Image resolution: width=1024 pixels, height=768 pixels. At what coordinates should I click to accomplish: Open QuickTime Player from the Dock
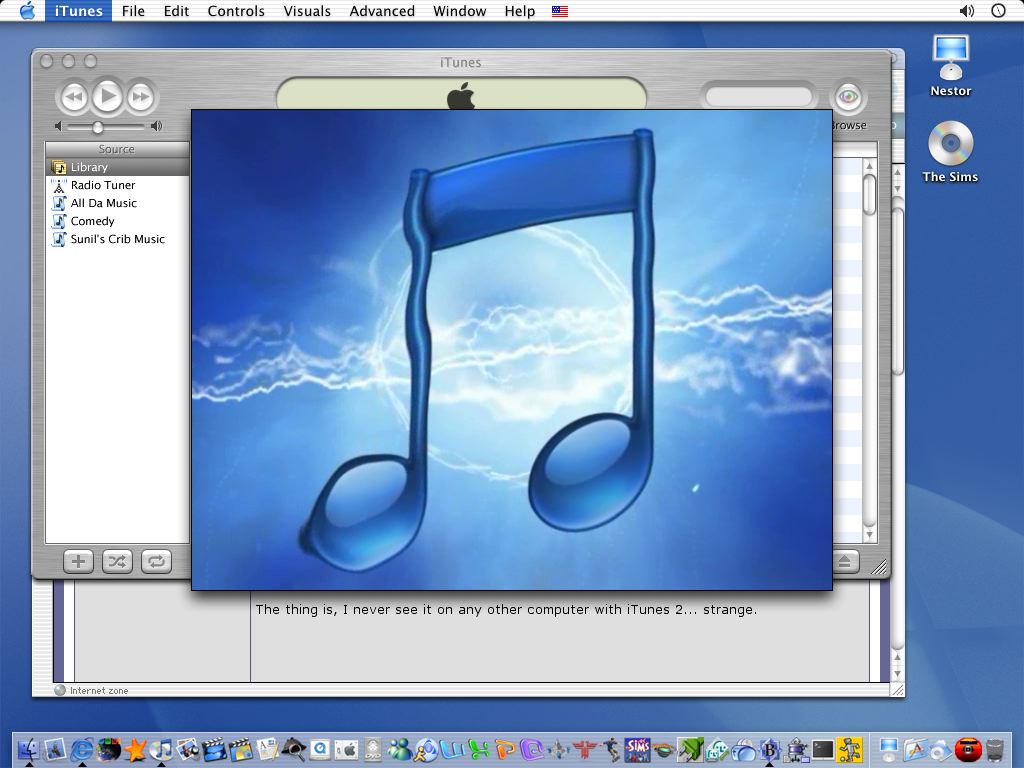click(320, 750)
